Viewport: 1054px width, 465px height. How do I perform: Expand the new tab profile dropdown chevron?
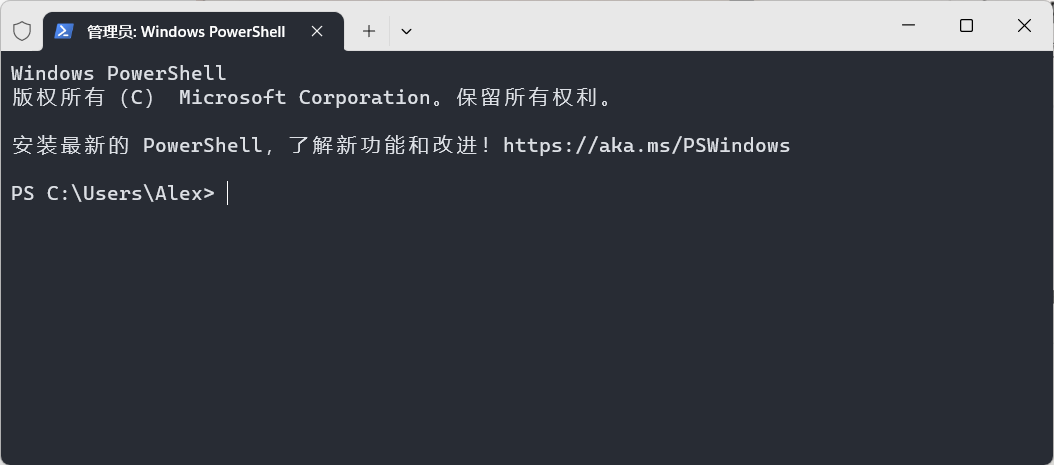point(406,31)
